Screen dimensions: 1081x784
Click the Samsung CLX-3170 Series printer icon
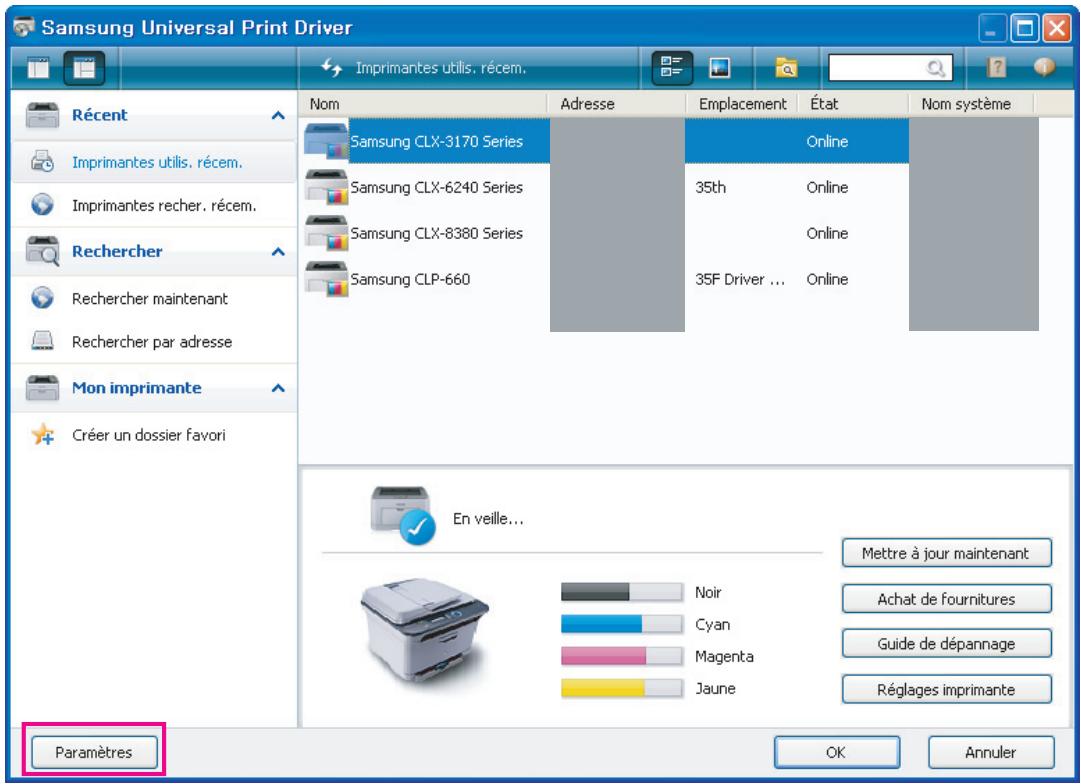327,141
